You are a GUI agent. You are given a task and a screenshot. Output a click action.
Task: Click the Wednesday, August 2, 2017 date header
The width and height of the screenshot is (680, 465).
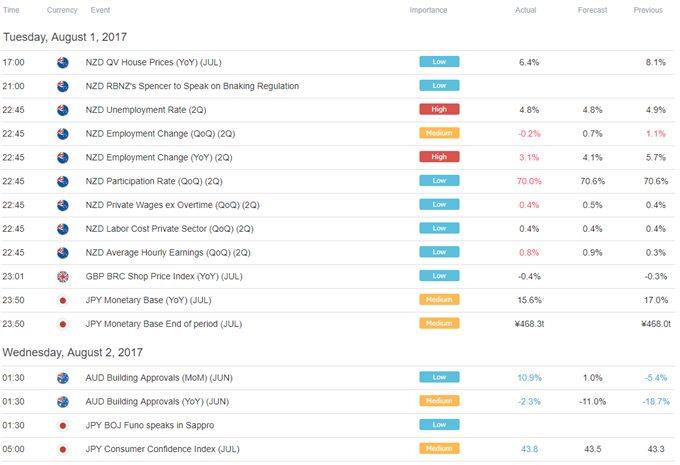73,352
